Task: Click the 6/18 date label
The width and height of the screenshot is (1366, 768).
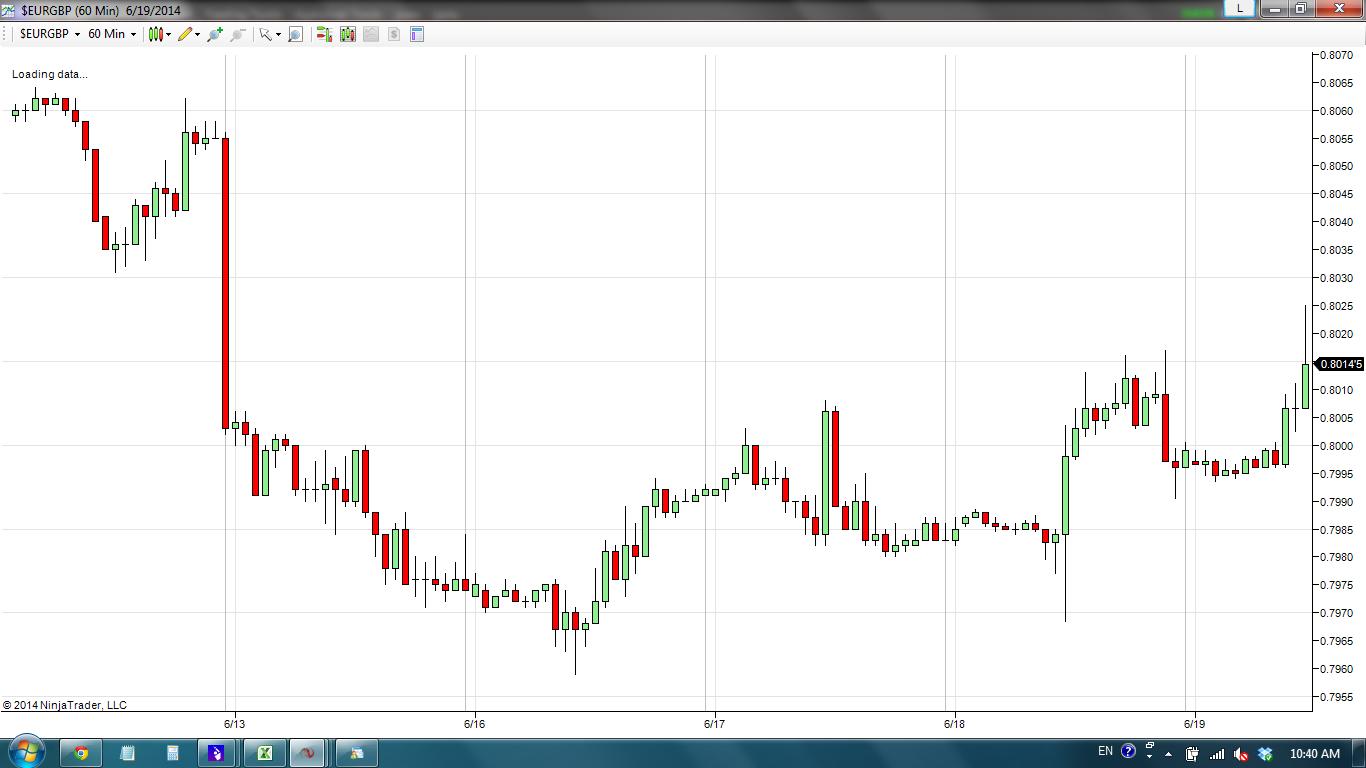Action: (x=954, y=723)
